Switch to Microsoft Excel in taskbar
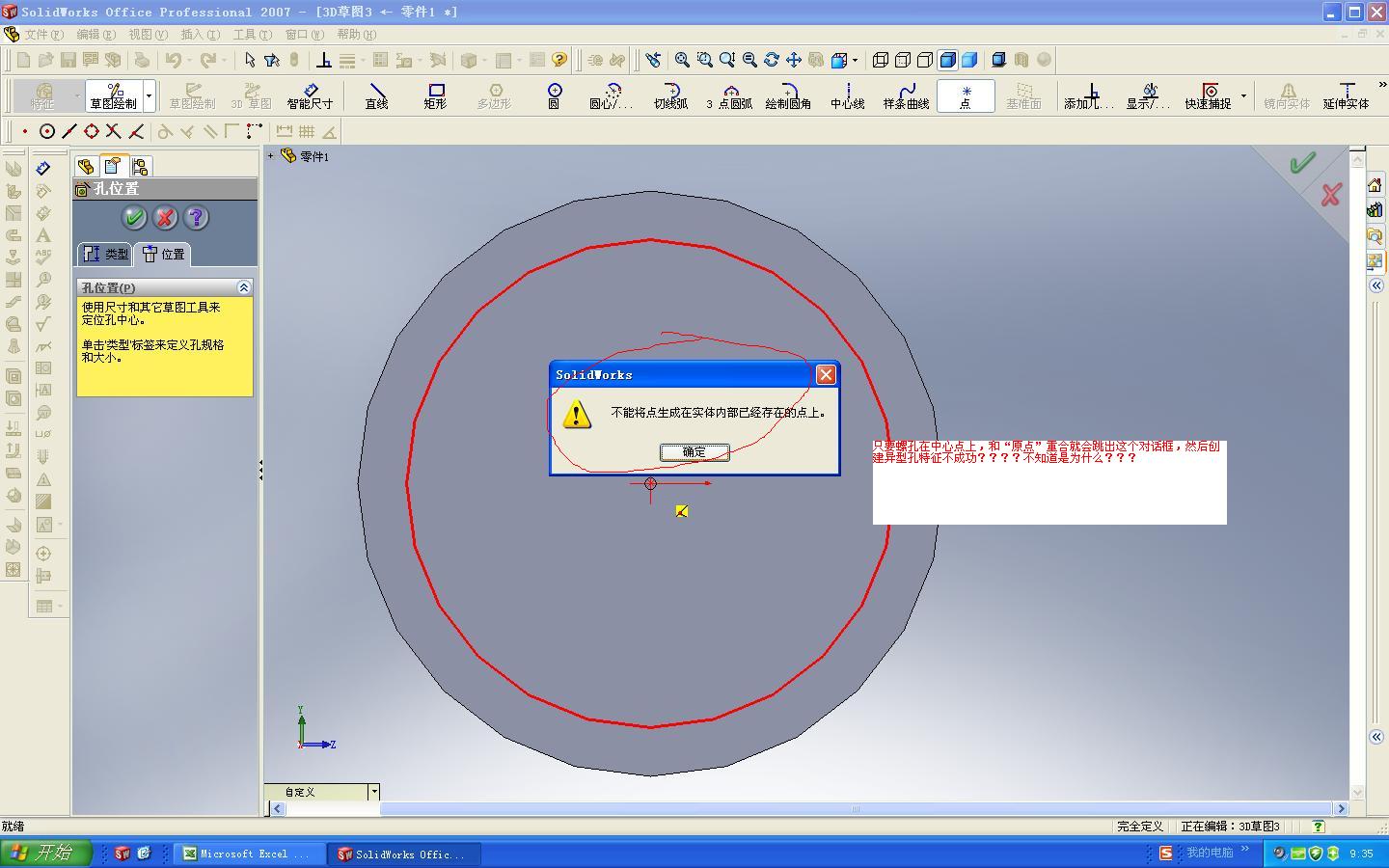This screenshot has width=1389, height=868. [247, 854]
